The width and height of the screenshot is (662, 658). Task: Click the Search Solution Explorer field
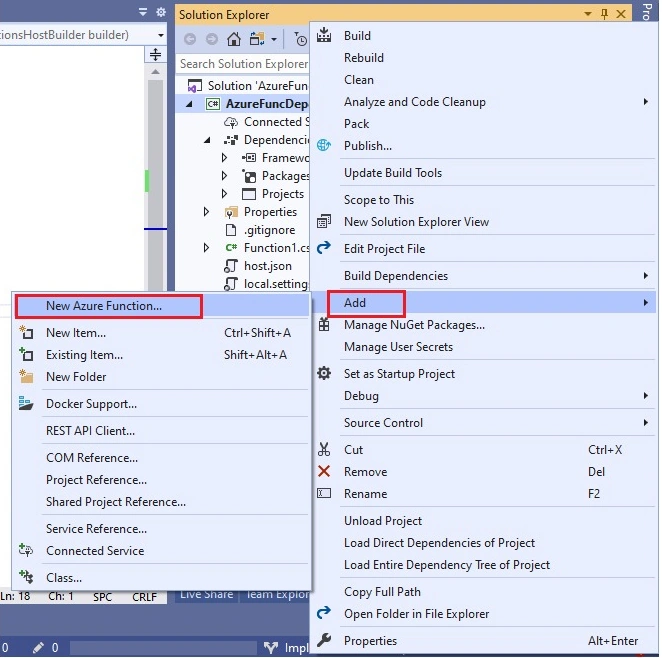click(x=243, y=64)
